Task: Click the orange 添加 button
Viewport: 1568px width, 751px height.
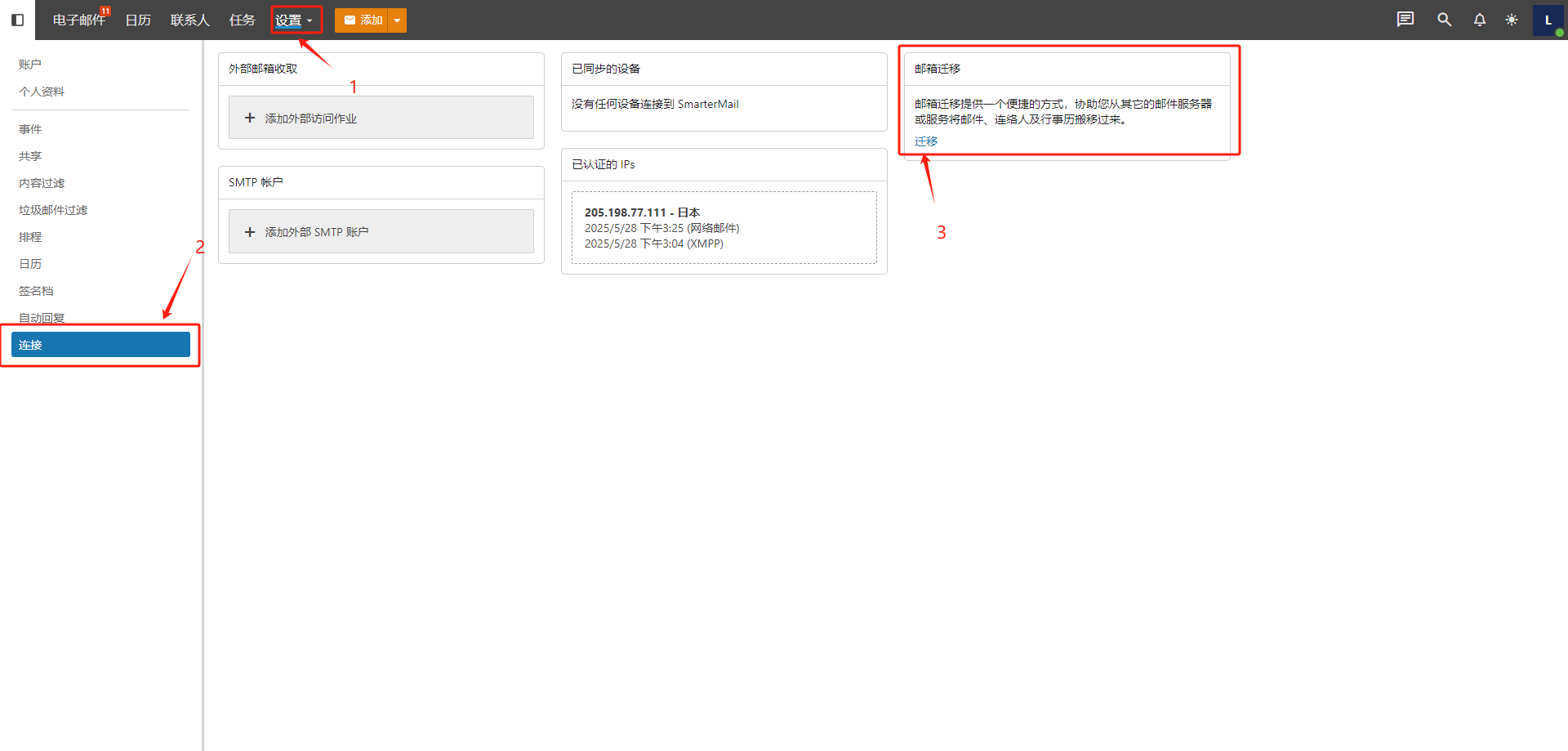Action: tap(362, 20)
